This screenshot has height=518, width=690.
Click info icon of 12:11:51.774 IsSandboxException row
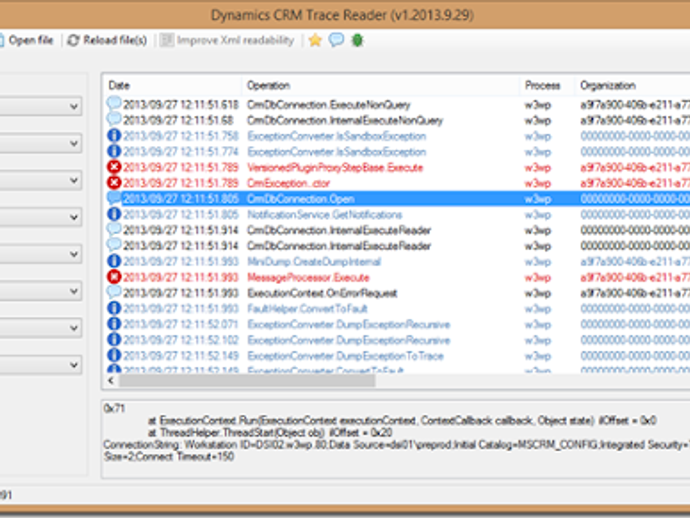point(114,151)
